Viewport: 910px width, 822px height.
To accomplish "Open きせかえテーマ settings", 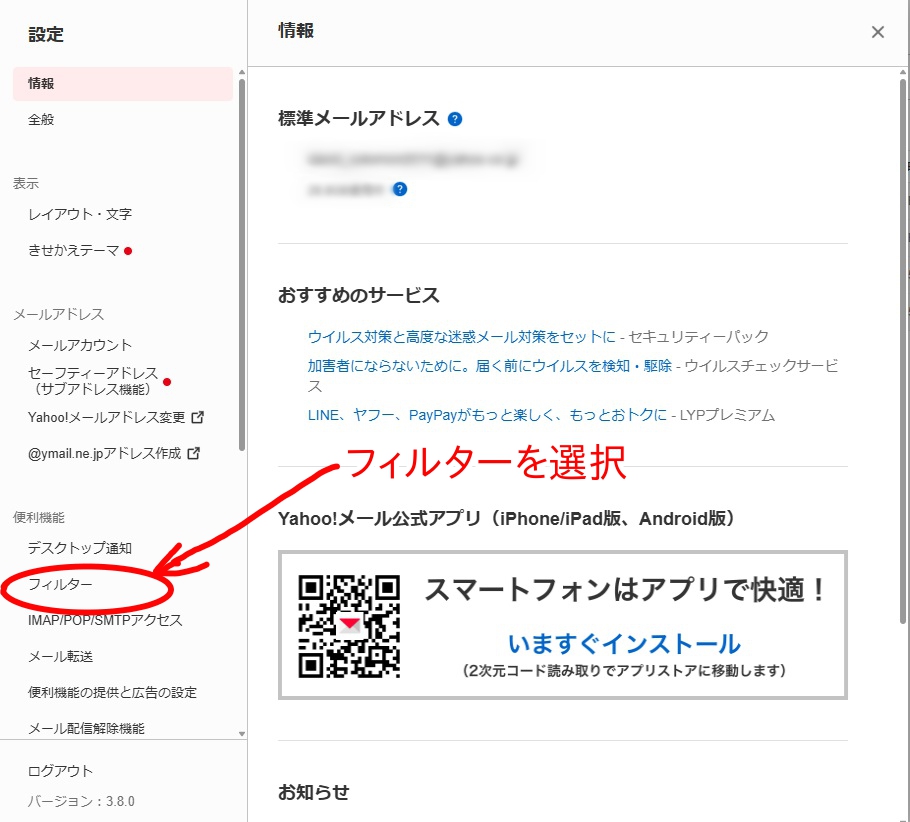I will tap(74, 250).
